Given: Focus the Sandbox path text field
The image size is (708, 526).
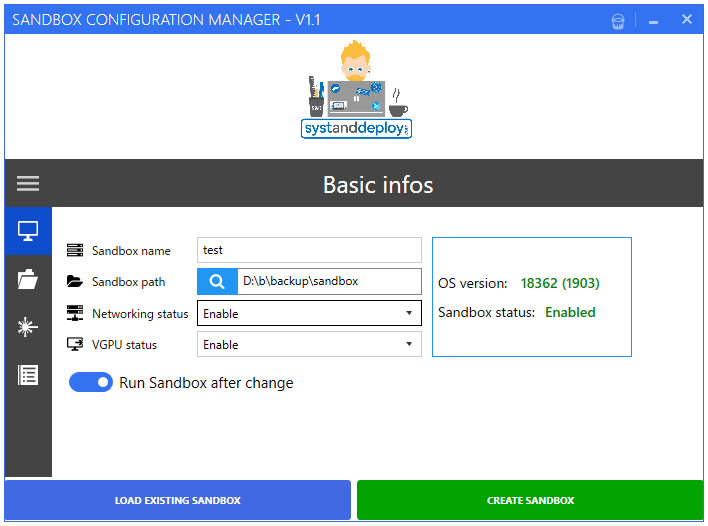Looking at the screenshot, I should point(329,281).
